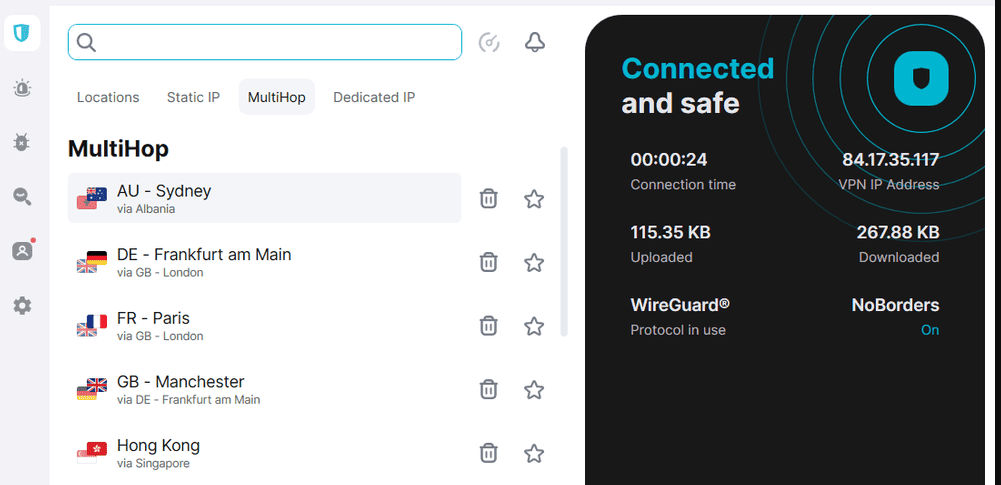Open the Settings gear sidebar icon
Viewport: 1001px width, 485px height.
[22, 306]
